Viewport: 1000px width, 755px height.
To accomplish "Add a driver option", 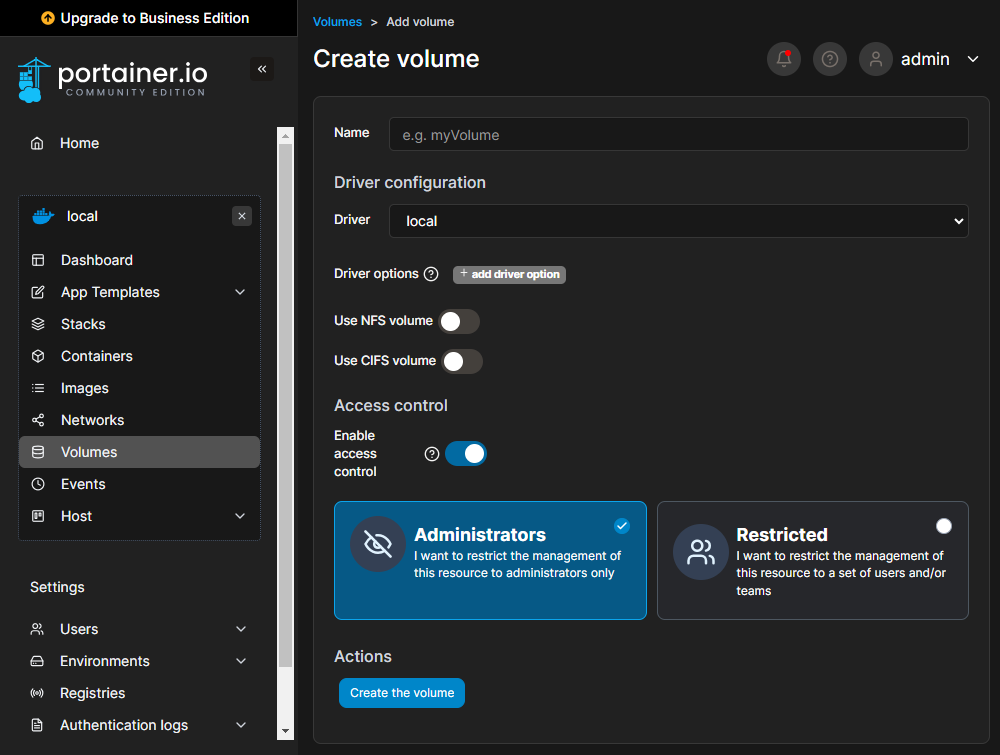I will click(509, 274).
